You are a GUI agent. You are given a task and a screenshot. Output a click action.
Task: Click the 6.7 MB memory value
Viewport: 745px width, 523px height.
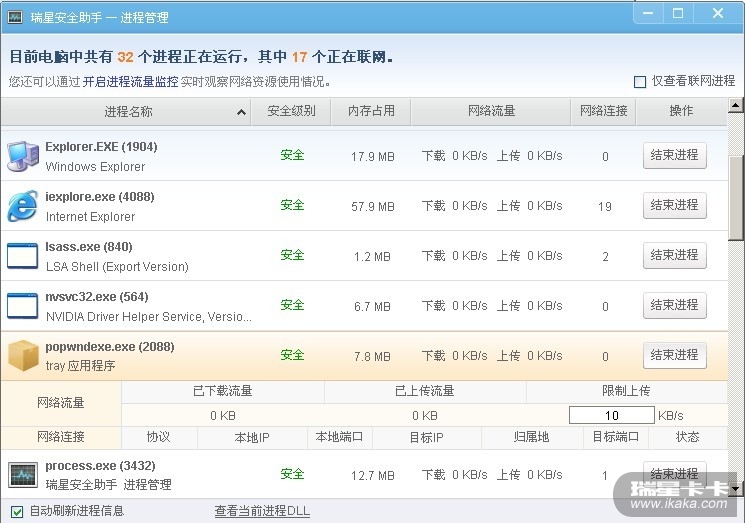click(372, 306)
